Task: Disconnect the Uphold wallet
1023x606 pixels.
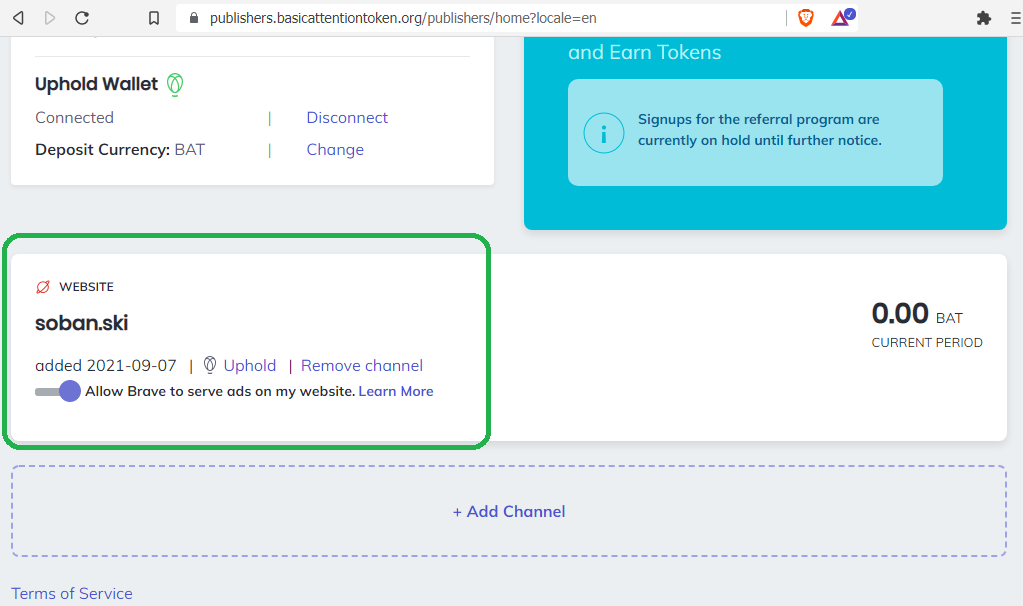Action: [347, 117]
